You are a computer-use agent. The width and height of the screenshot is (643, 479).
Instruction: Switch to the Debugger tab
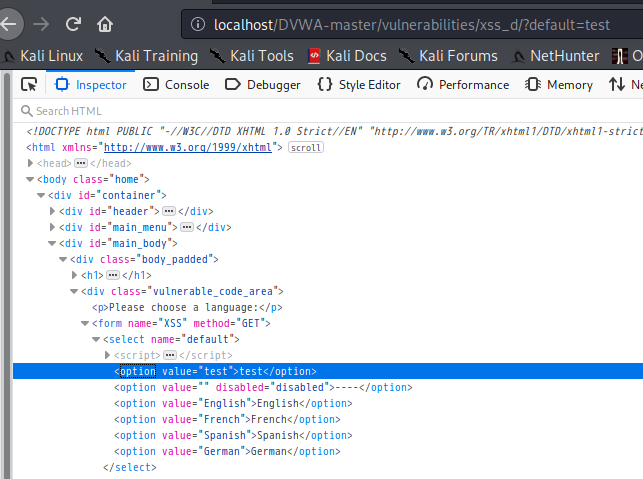pyautogui.click(x=262, y=84)
